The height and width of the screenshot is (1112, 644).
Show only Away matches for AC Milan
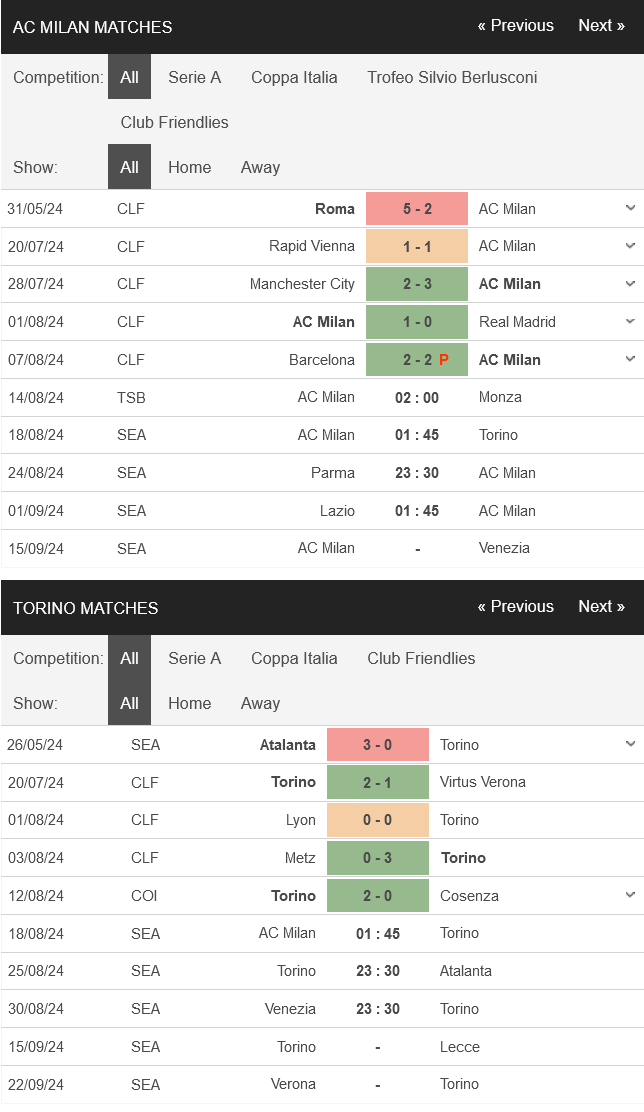(x=260, y=167)
